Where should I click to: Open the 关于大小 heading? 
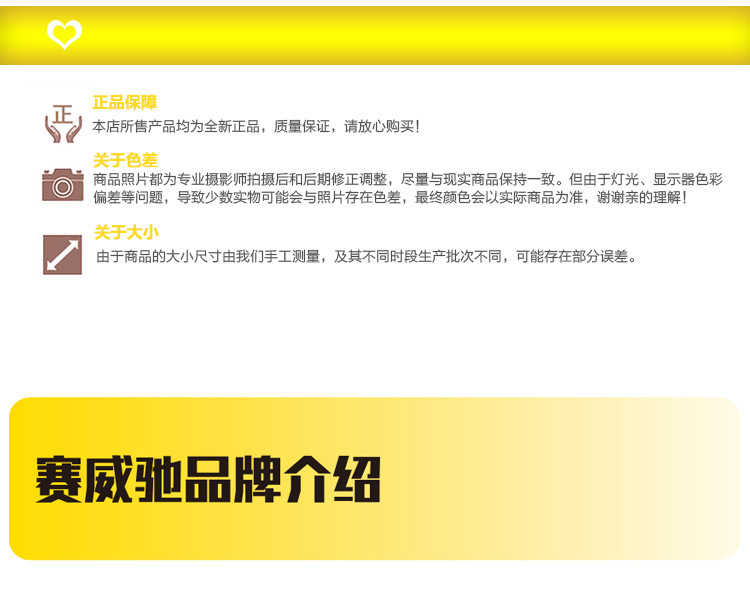point(126,232)
